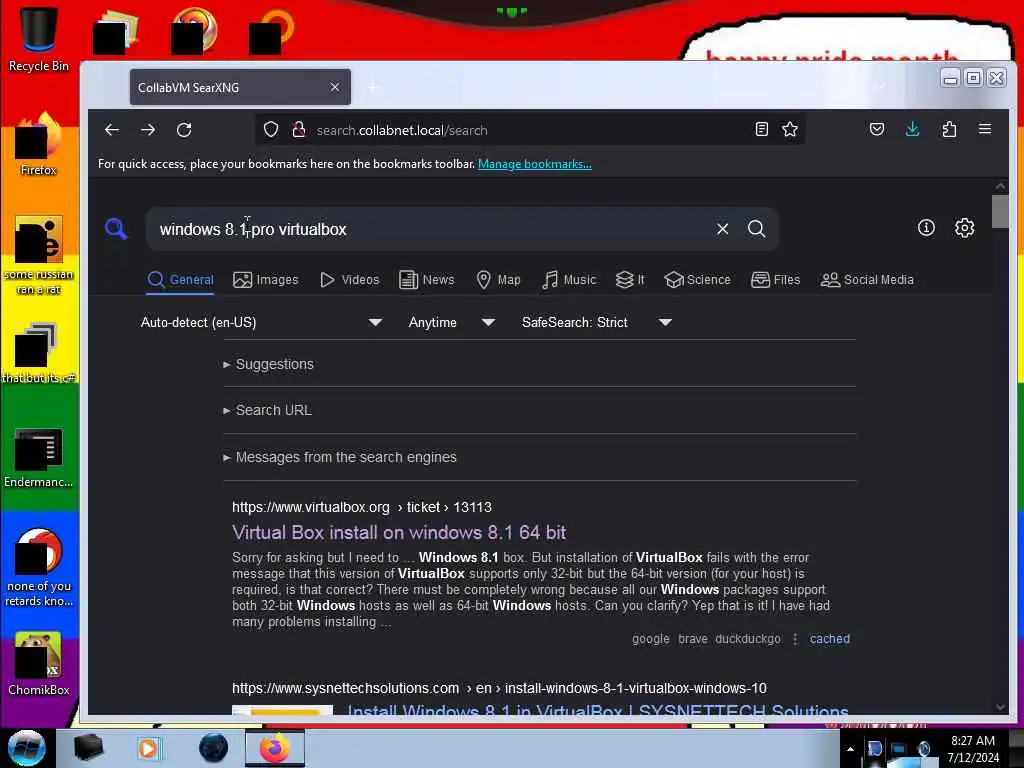Open a new tab with the plus button
1024x768 pixels.
(x=373, y=88)
